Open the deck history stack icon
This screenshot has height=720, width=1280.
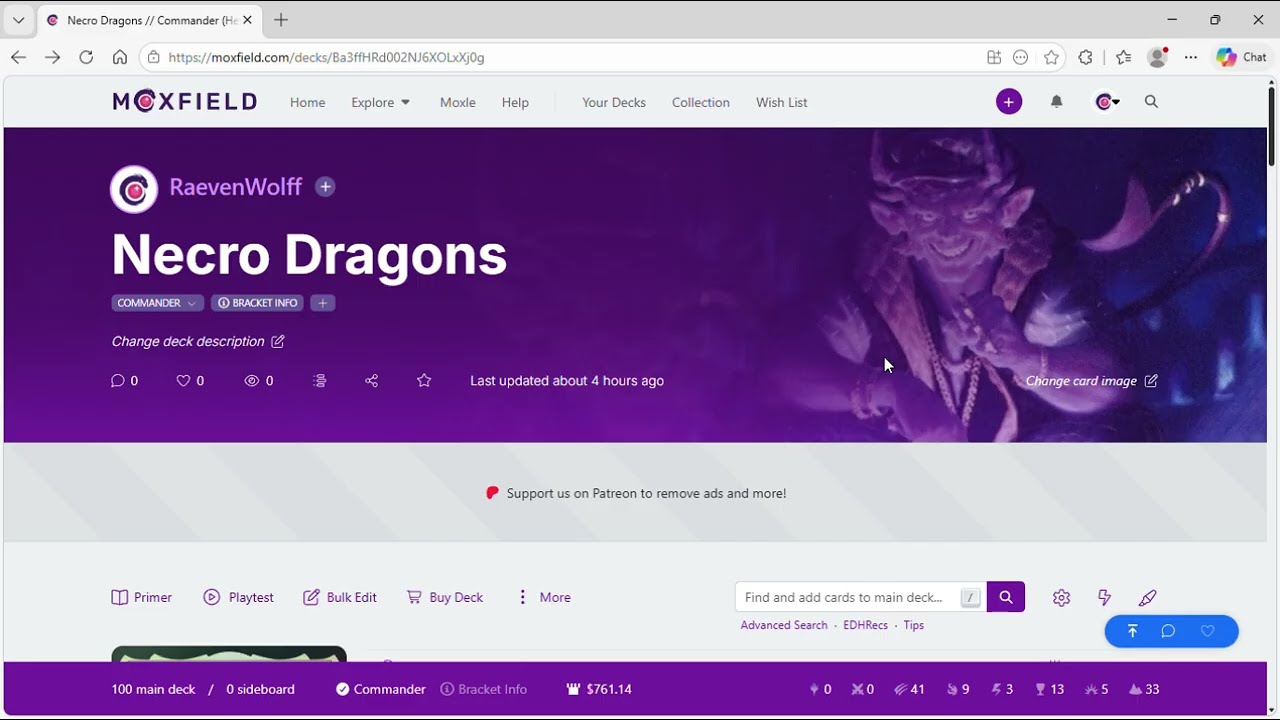(320, 380)
